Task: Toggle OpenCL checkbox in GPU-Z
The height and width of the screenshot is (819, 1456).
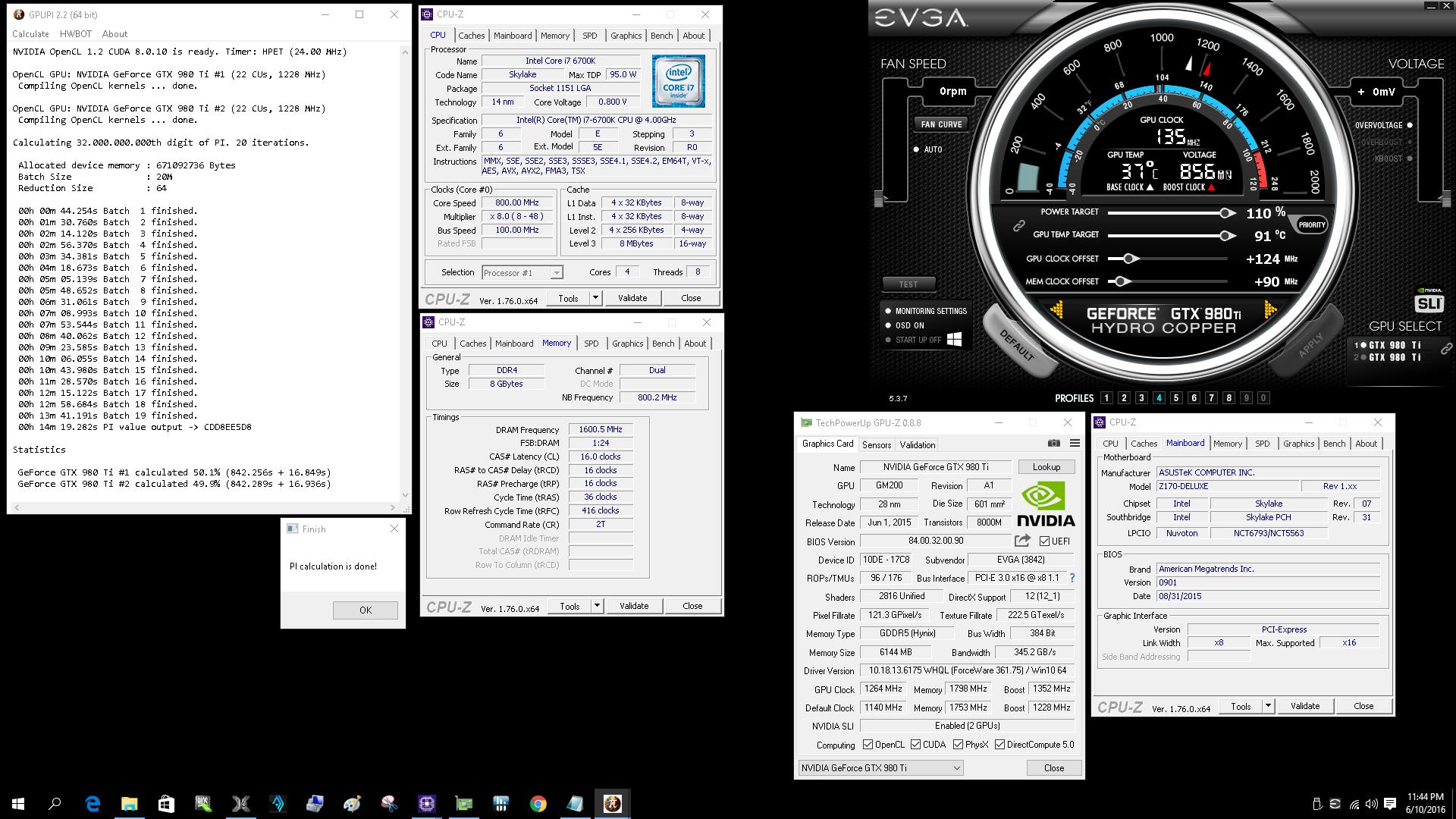Action: [868, 745]
